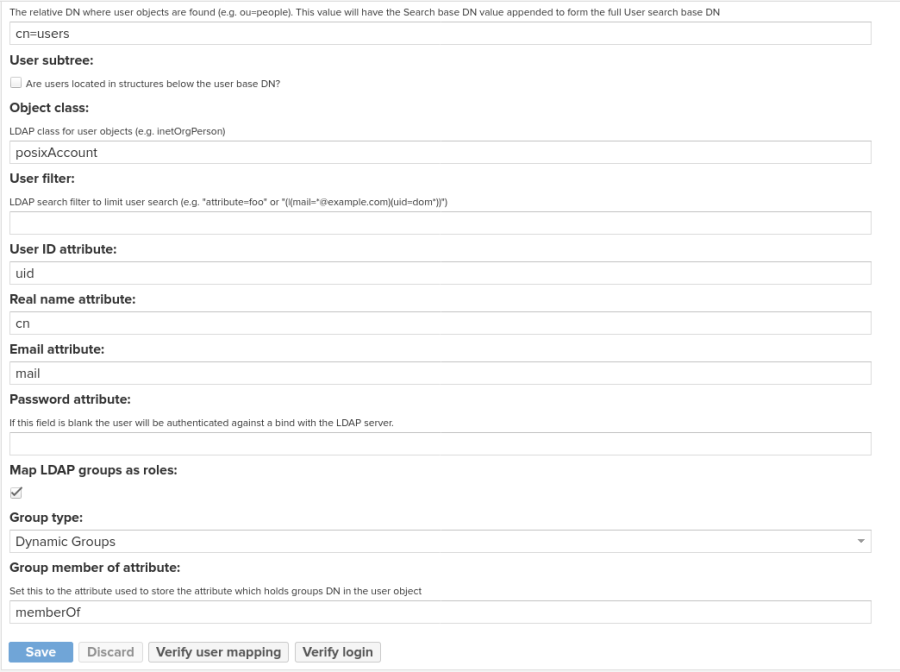
Task: Click the posixAccount Object class field
Action: [440, 153]
